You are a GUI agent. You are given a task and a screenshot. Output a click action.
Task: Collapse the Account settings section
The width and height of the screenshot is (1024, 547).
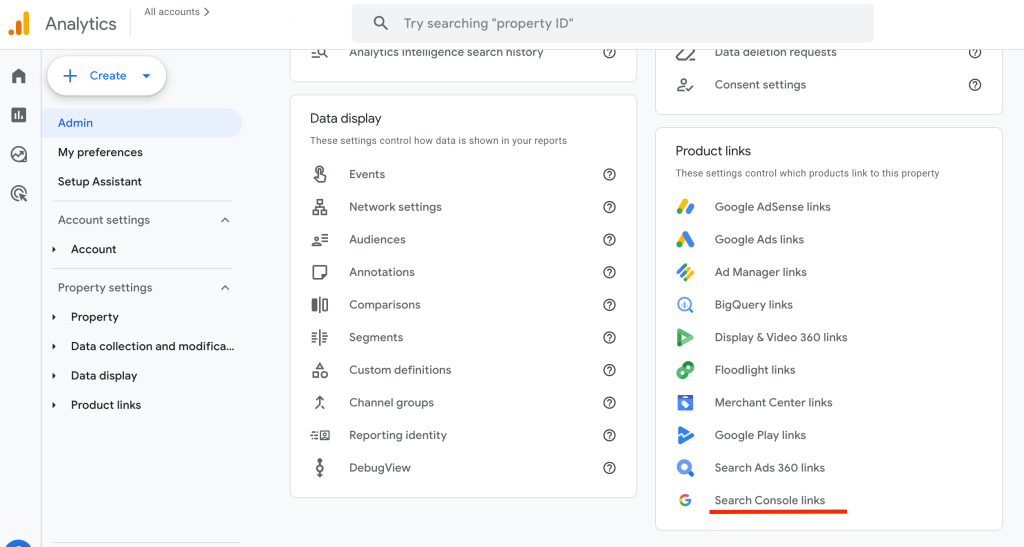(x=225, y=220)
